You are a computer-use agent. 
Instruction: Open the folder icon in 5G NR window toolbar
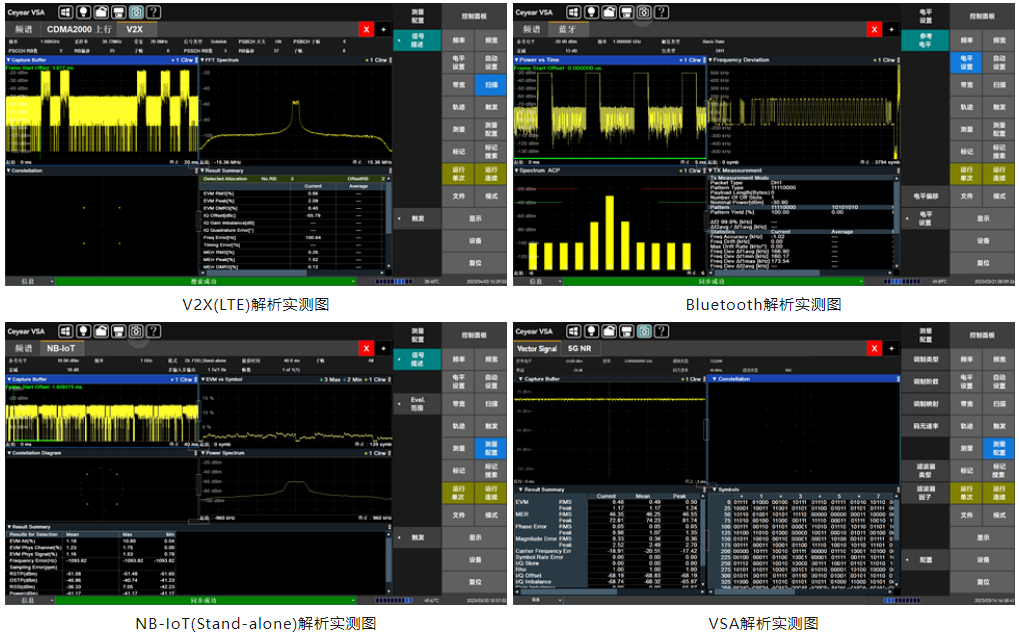609,331
